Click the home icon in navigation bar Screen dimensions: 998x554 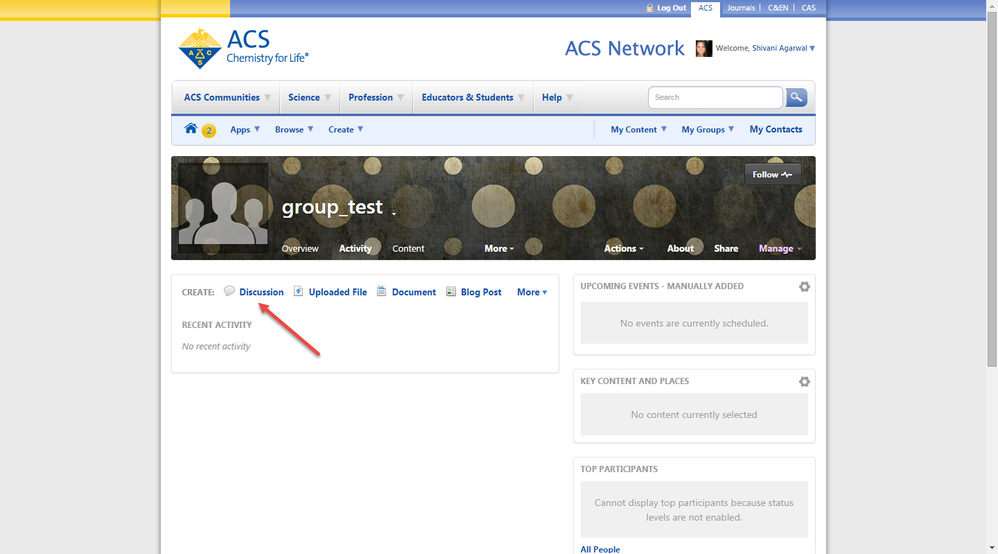(x=191, y=129)
